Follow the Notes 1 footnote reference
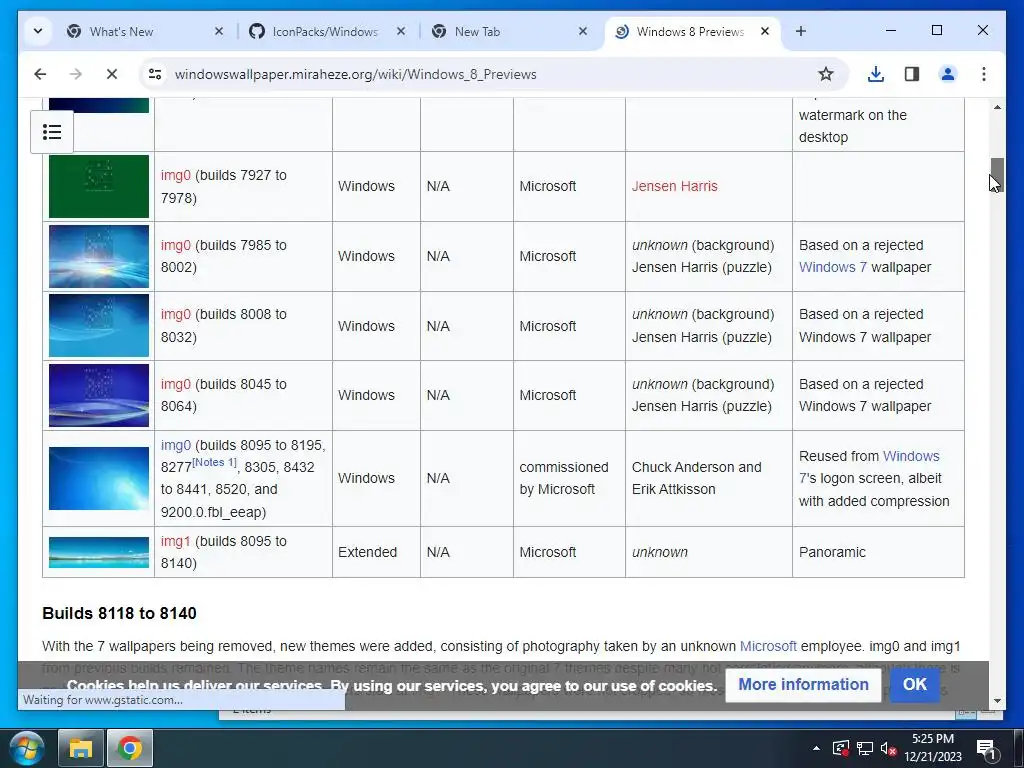Viewport: 1024px width, 768px height. click(x=214, y=462)
